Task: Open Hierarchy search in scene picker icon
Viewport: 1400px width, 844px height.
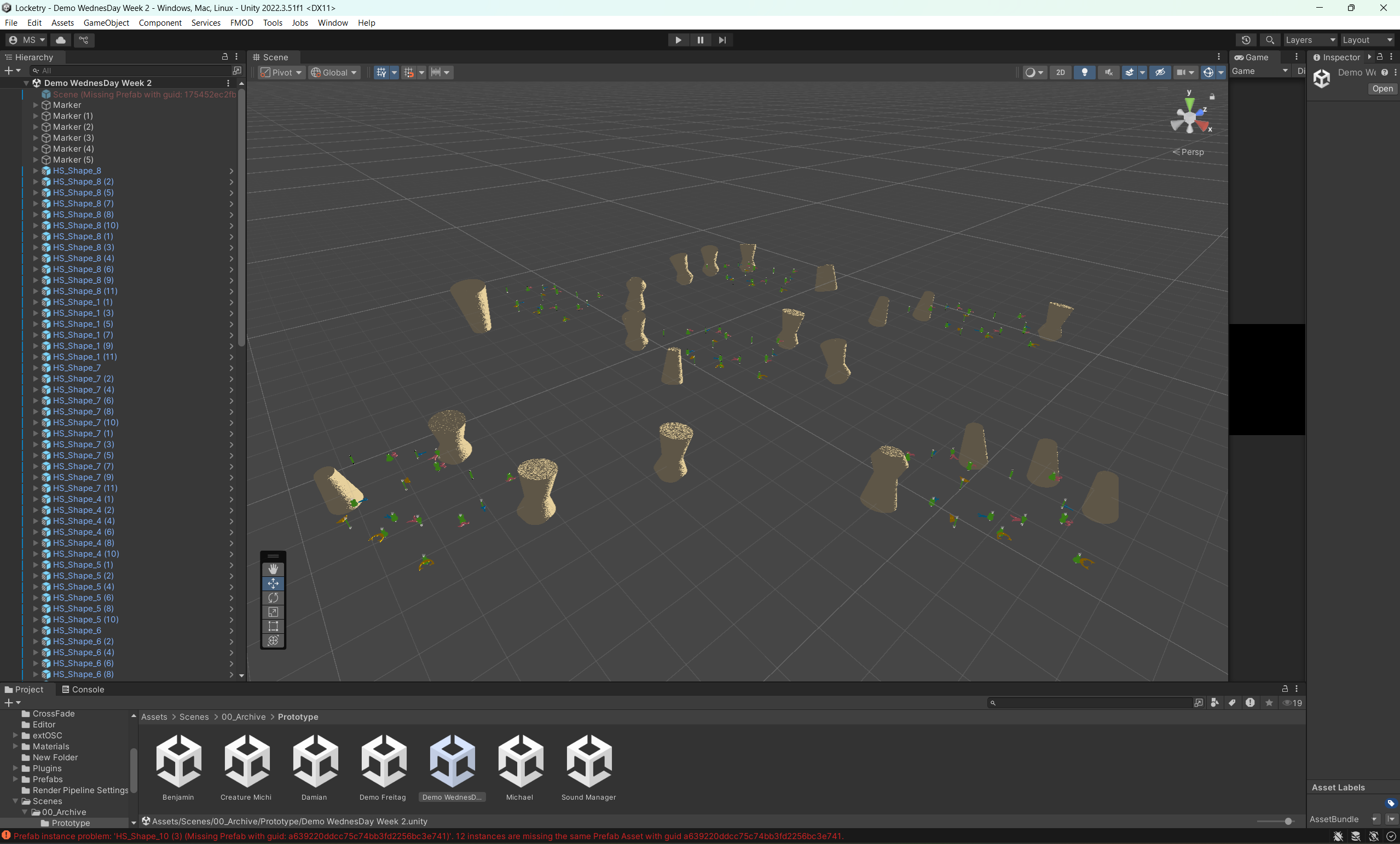Action: (237, 71)
